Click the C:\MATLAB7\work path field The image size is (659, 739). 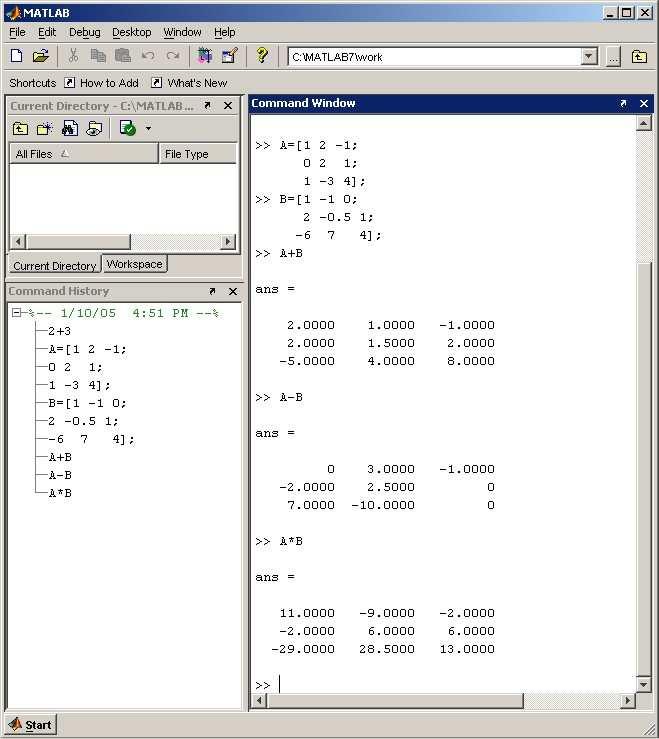coord(434,57)
